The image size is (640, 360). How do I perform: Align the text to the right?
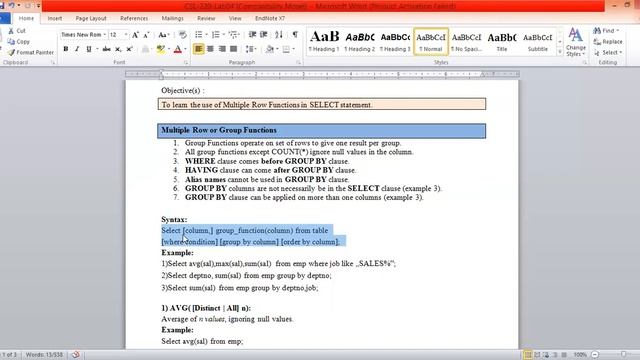click(222, 49)
